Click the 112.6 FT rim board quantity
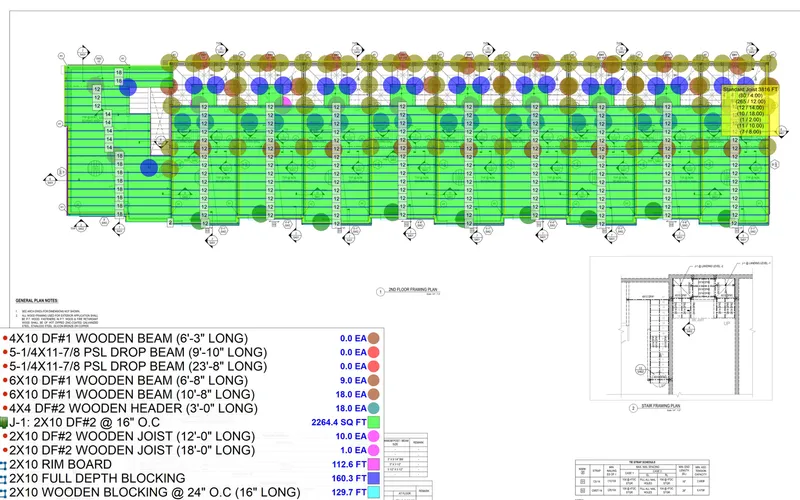This screenshot has height=500, width=800. [349, 464]
